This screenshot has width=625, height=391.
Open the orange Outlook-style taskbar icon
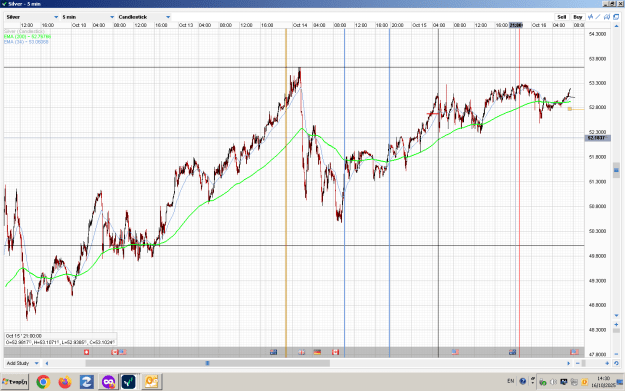pyautogui.click(x=151, y=382)
